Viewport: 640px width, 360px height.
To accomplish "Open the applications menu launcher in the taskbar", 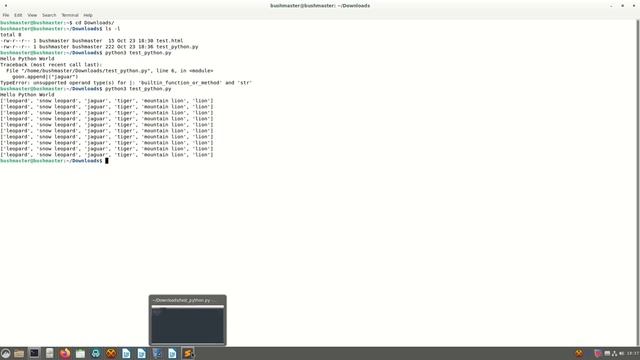I will point(5,353).
